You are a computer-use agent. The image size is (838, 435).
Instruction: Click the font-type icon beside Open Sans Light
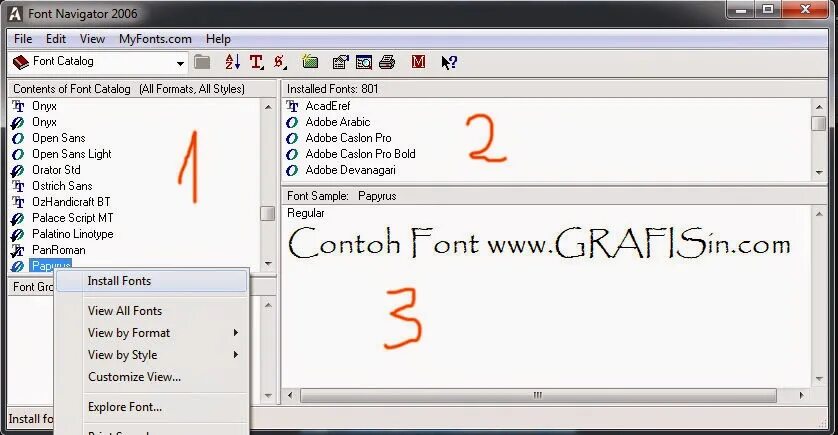point(18,154)
